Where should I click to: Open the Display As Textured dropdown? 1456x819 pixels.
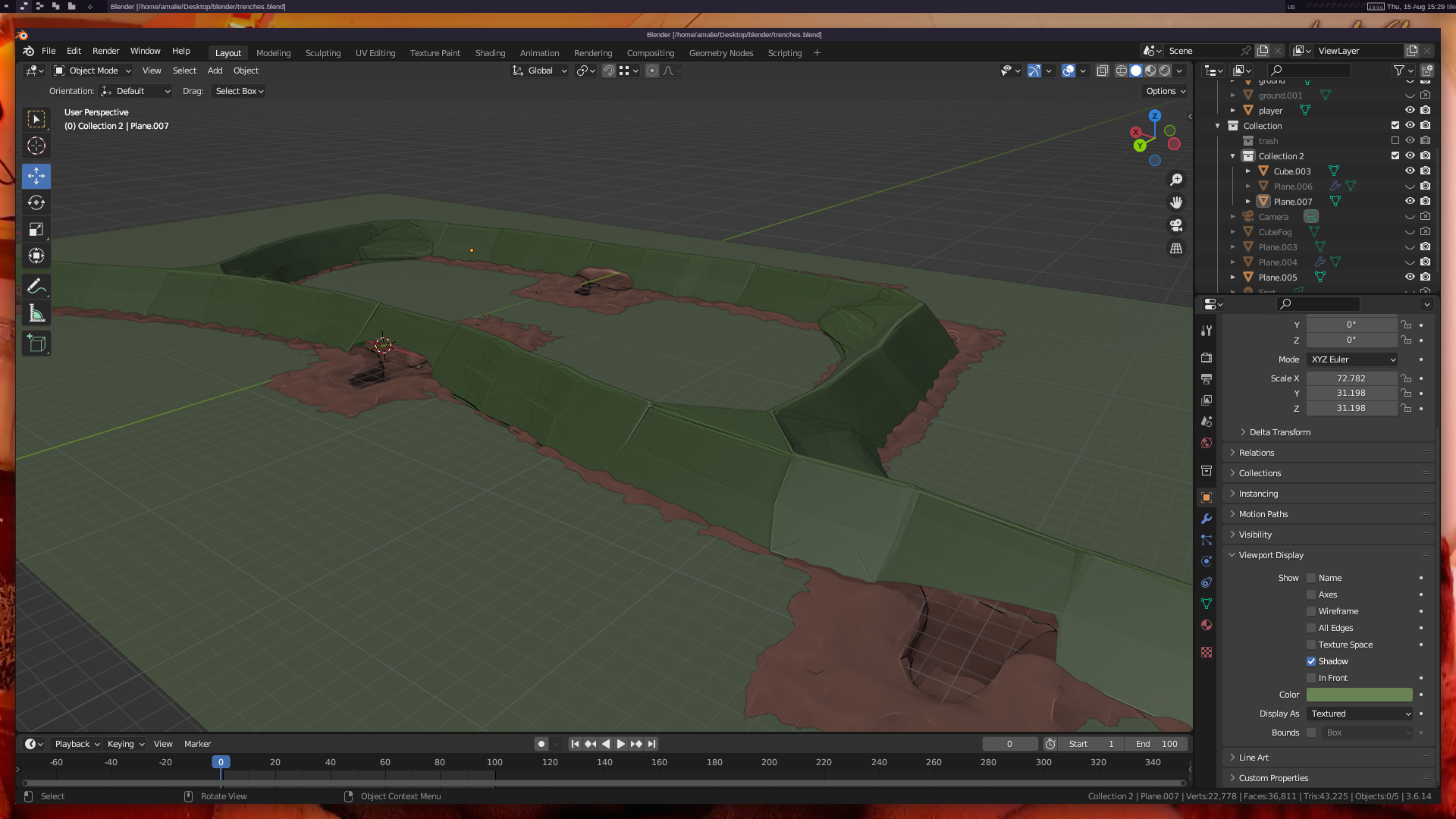pos(1360,714)
